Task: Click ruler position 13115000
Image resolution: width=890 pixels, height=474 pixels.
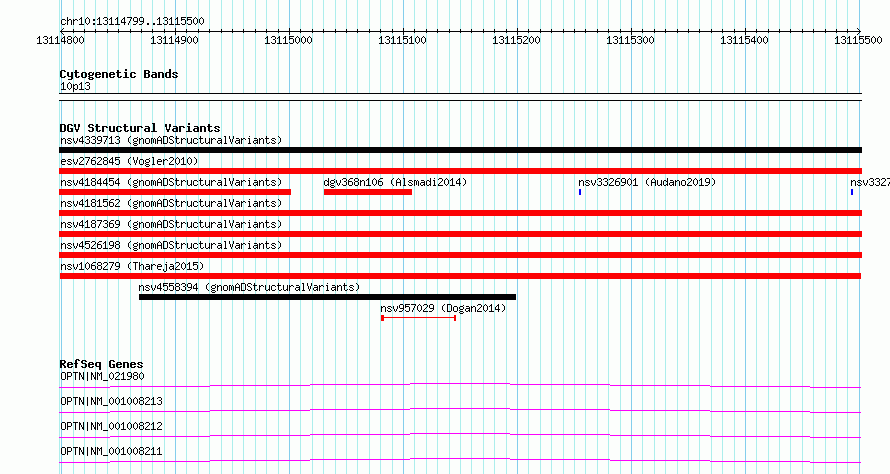Action: 288,40
